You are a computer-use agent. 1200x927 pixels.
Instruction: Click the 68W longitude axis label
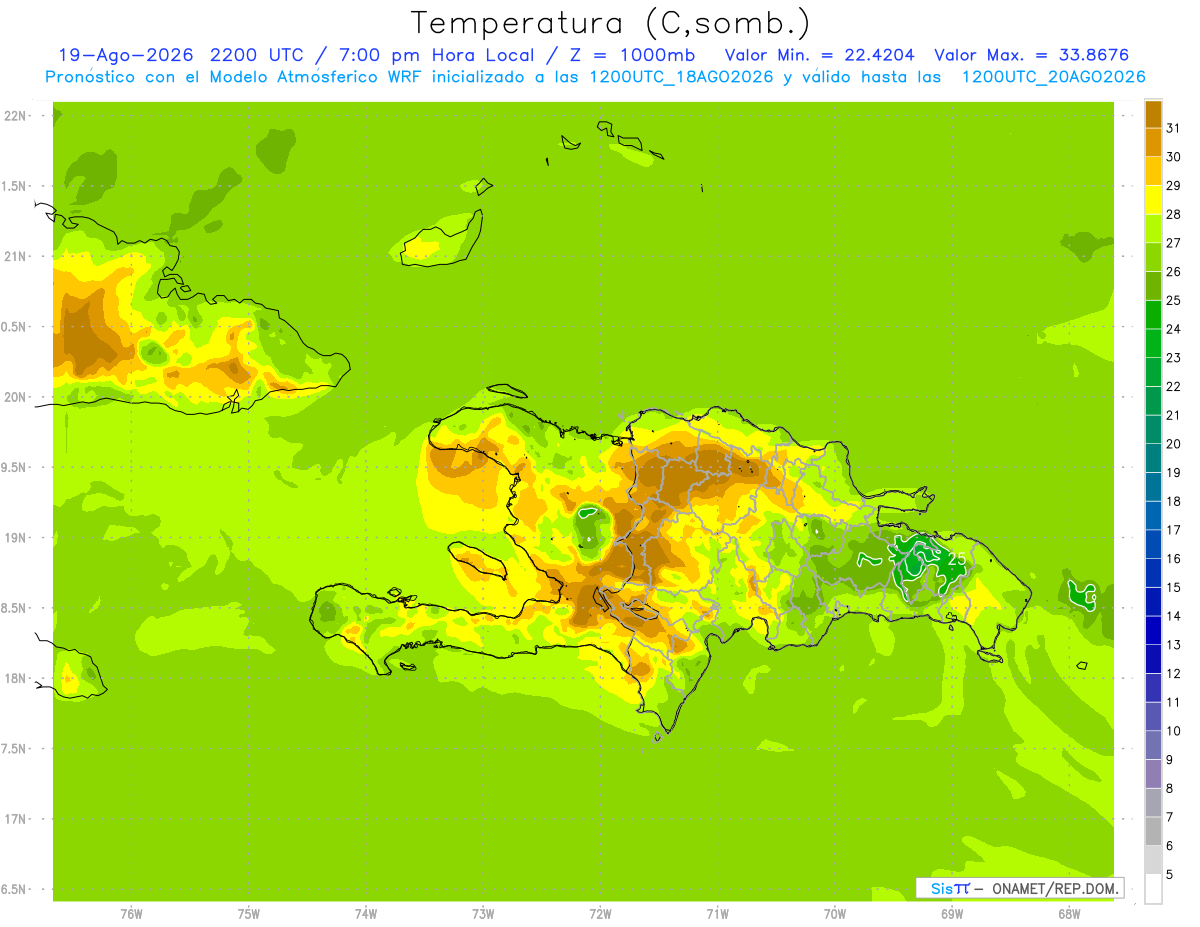(1068, 914)
